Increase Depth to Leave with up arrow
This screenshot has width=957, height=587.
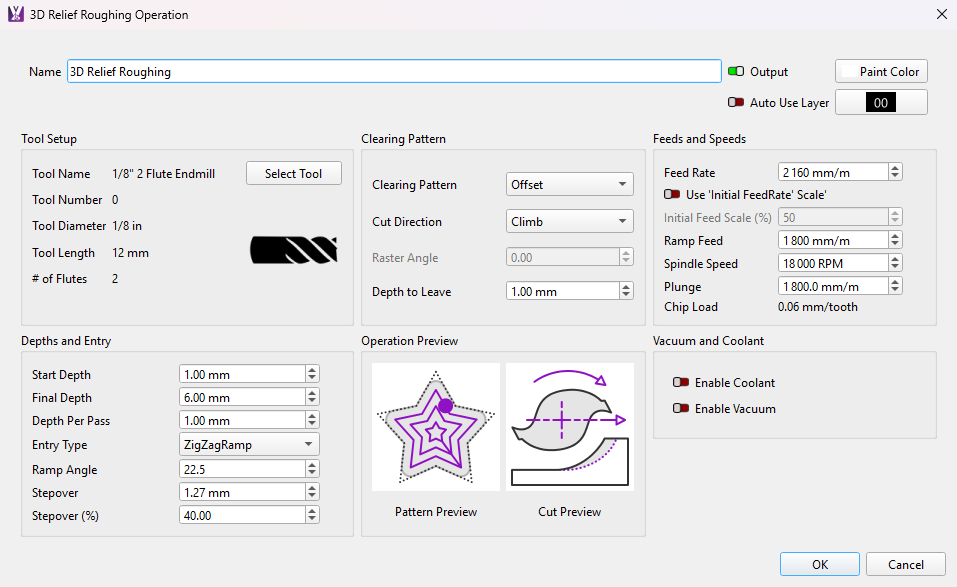626,287
